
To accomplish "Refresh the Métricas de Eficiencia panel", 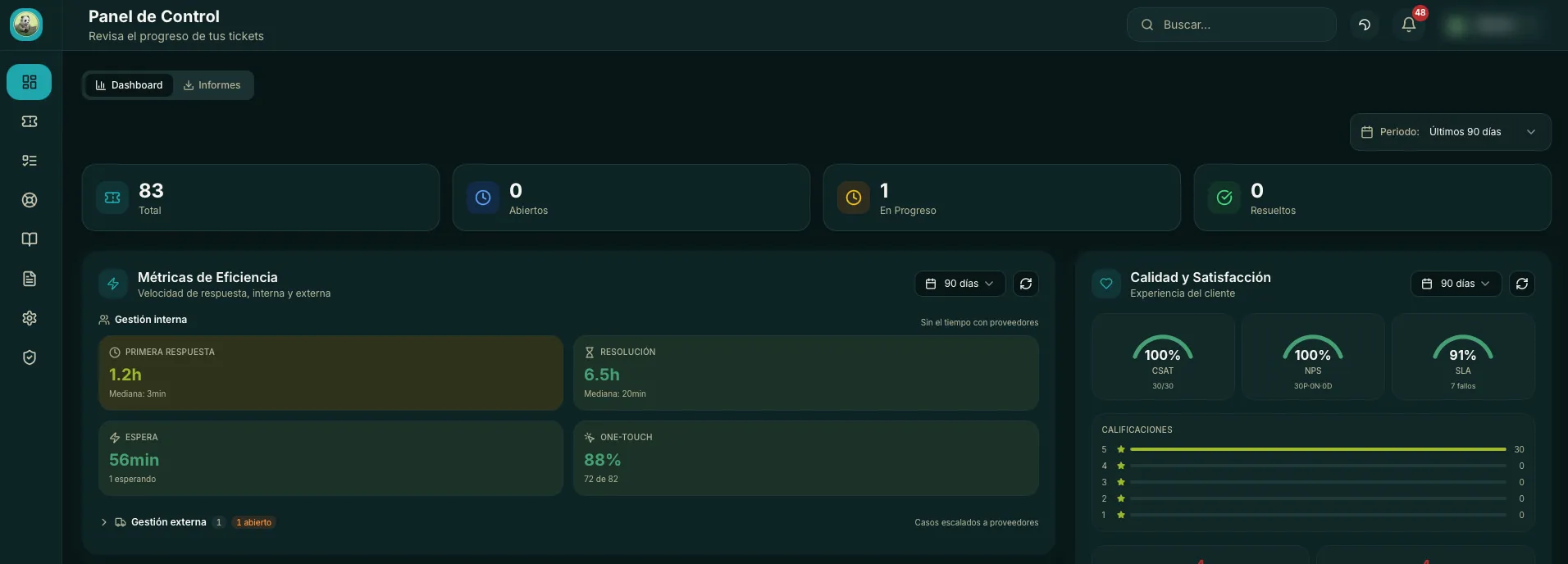I will pyautogui.click(x=1026, y=284).
